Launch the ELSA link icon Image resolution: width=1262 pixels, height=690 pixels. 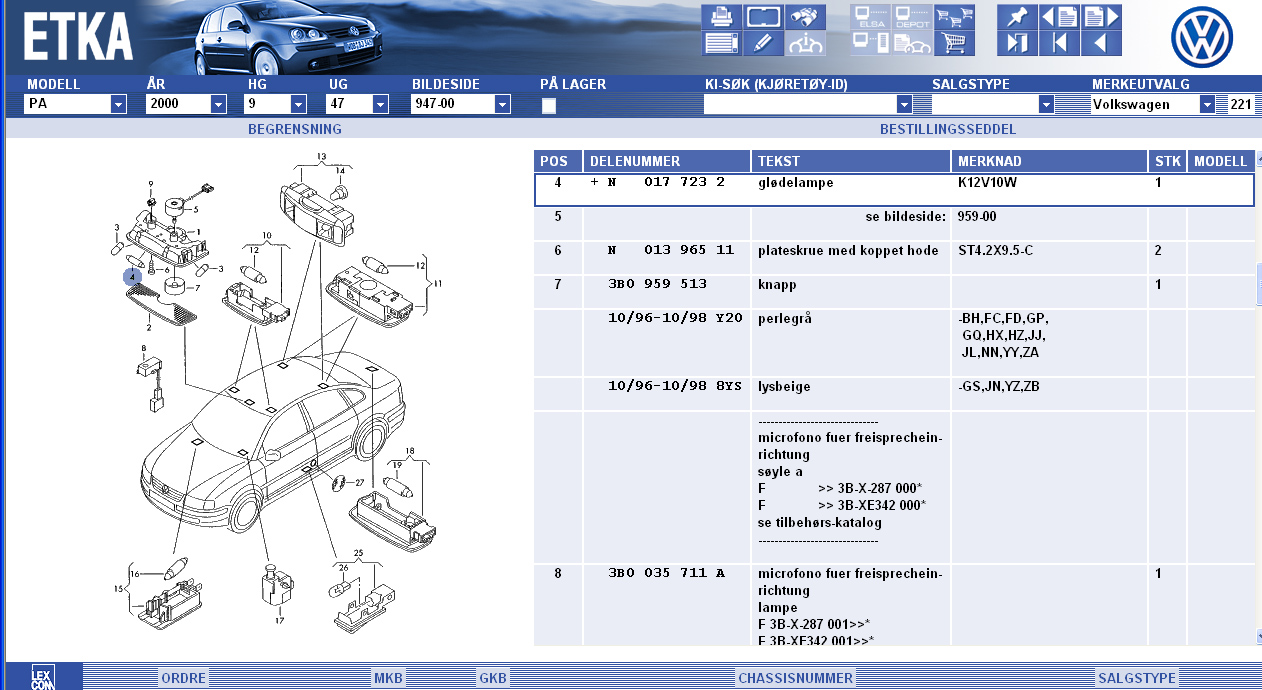pos(870,17)
